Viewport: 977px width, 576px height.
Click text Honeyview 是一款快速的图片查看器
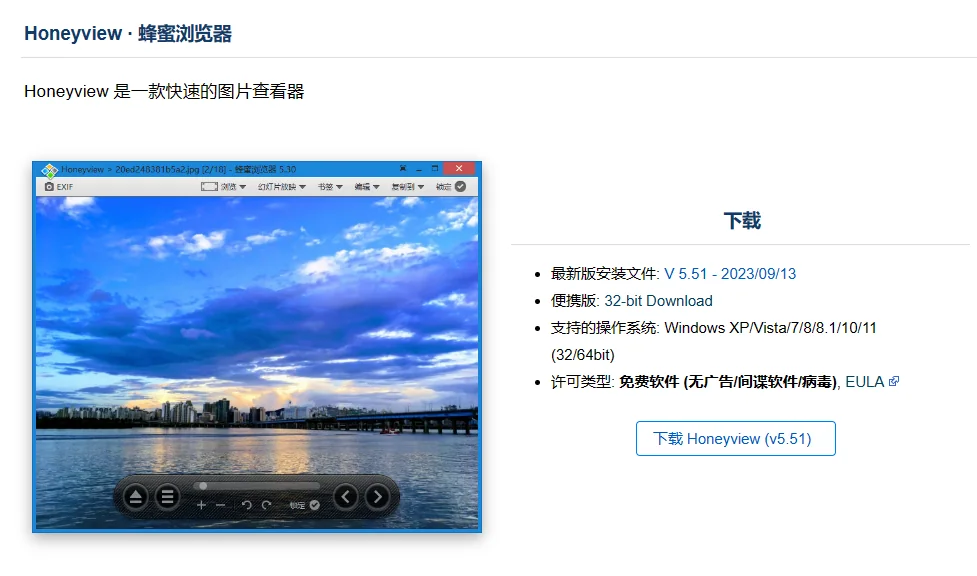point(164,91)
